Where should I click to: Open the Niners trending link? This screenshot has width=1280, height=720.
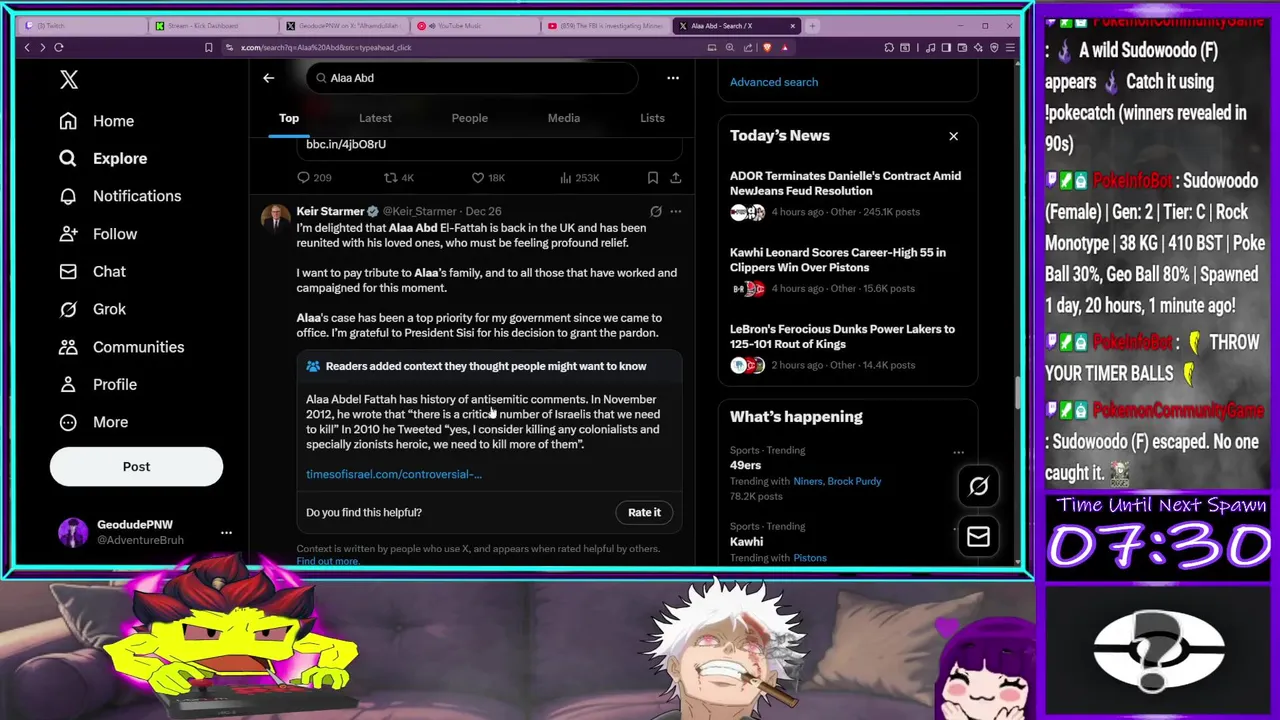point(807,481)
